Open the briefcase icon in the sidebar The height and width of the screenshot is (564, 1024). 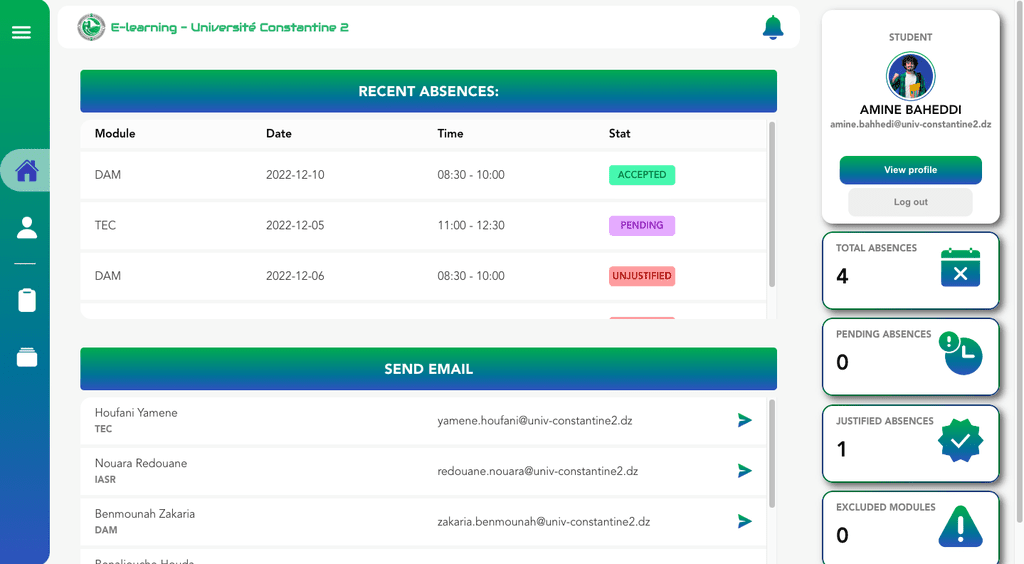27,357
